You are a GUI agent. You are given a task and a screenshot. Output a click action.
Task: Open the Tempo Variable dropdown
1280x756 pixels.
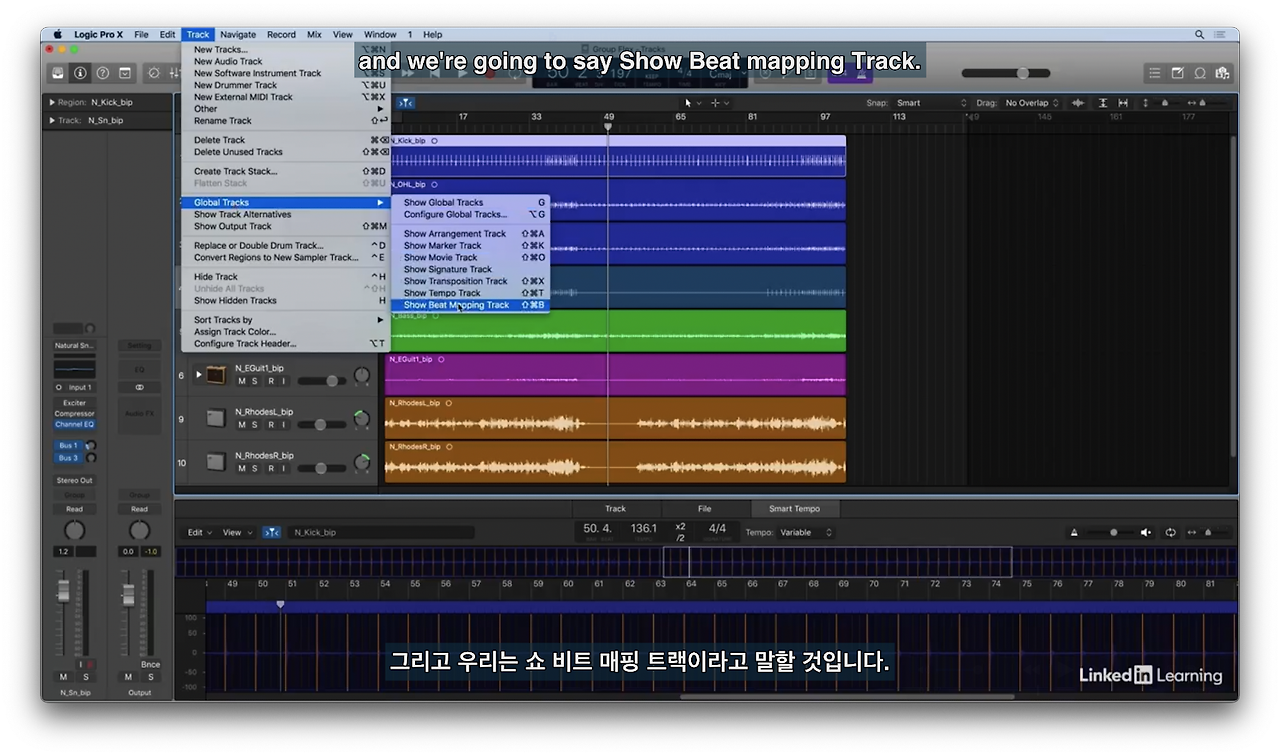(806, 533)
